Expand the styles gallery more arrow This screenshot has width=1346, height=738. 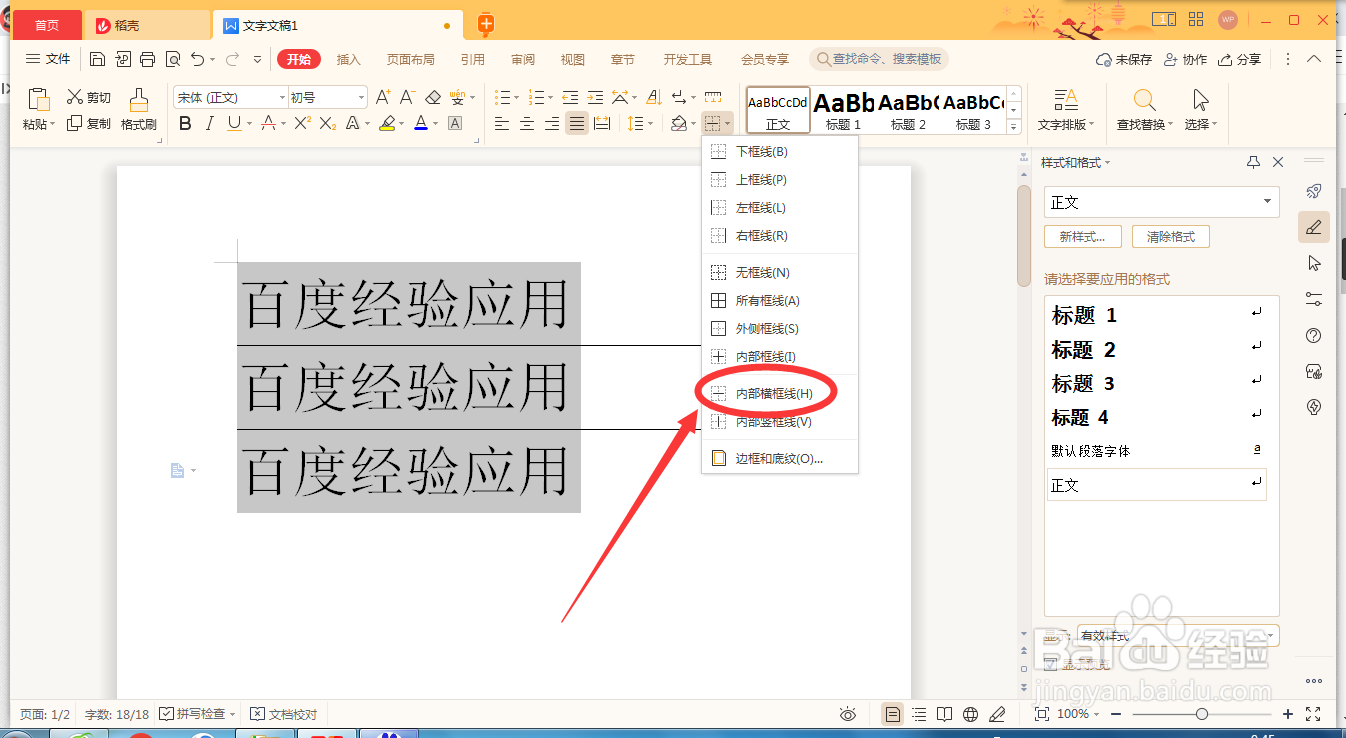(x=1014, y=127)
